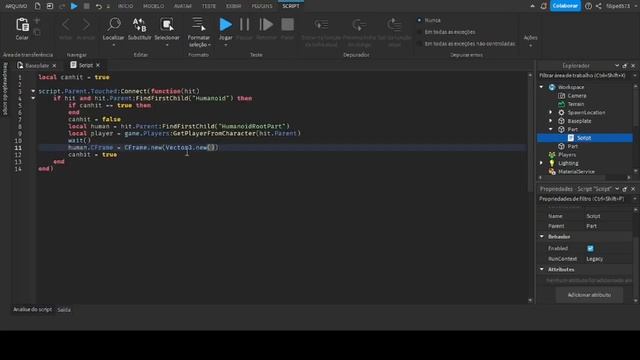640x360 pixels.
Task: Click the small blue play icon in quick access bar
Action: (x=74, y=6)
